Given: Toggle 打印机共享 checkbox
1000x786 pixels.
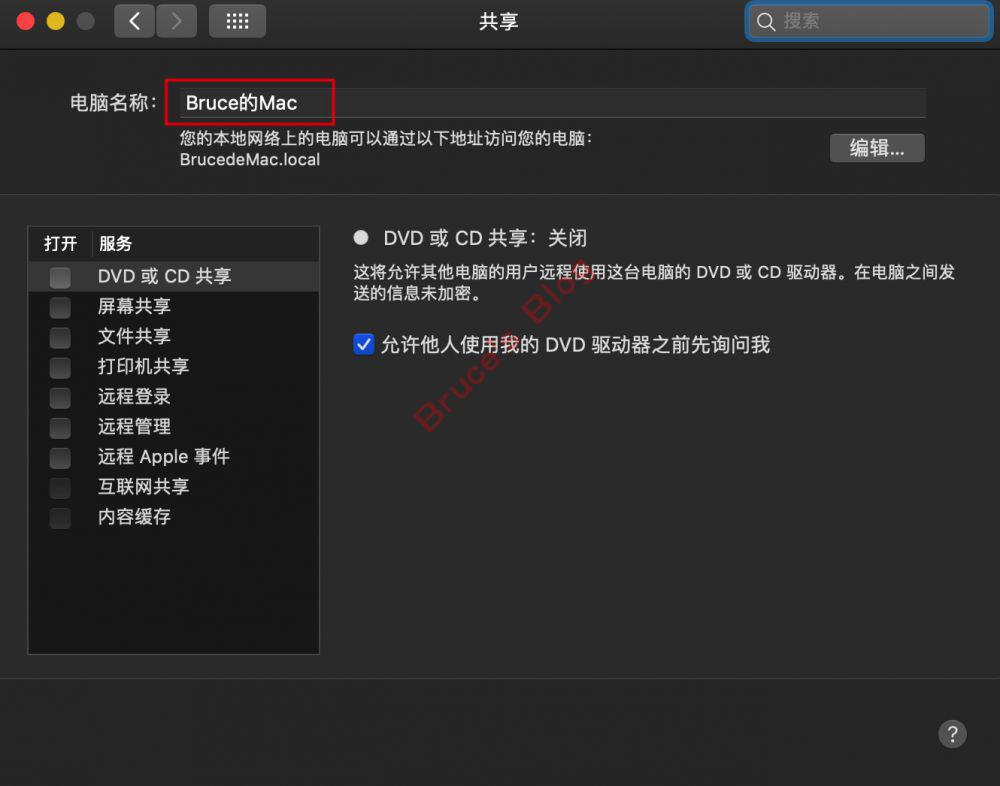Looking at the screenshot, I should 60,367.
